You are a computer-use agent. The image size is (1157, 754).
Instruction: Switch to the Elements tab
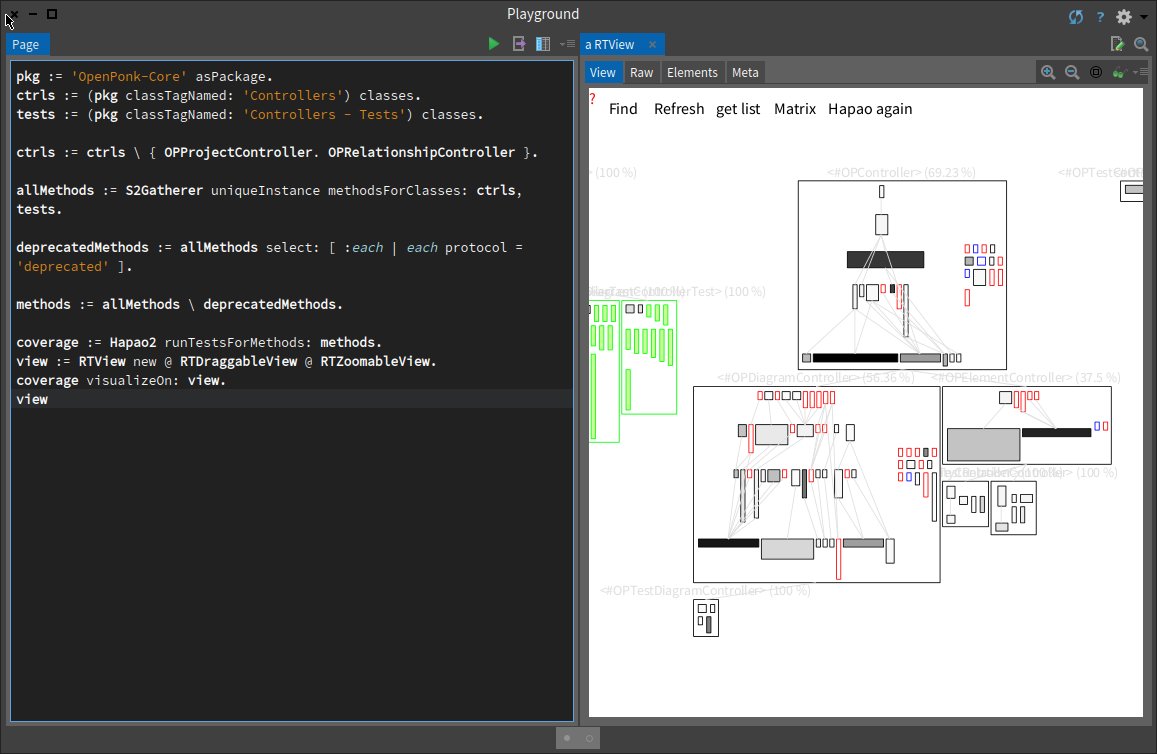pyautogui.click(x=692, y=72)
